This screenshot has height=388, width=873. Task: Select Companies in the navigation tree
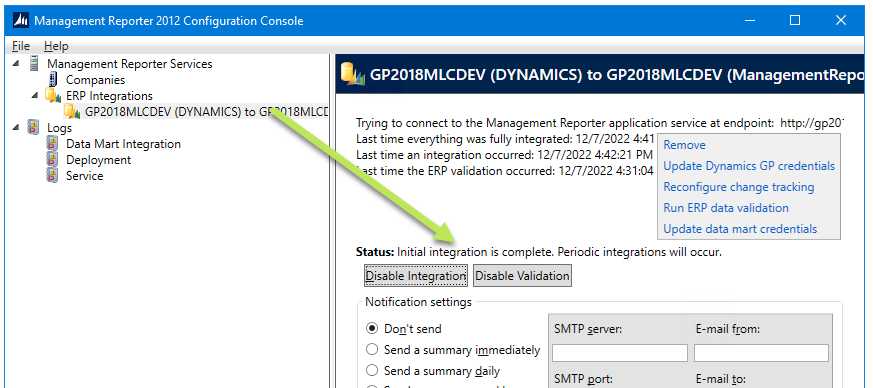(x=95, y=80)
